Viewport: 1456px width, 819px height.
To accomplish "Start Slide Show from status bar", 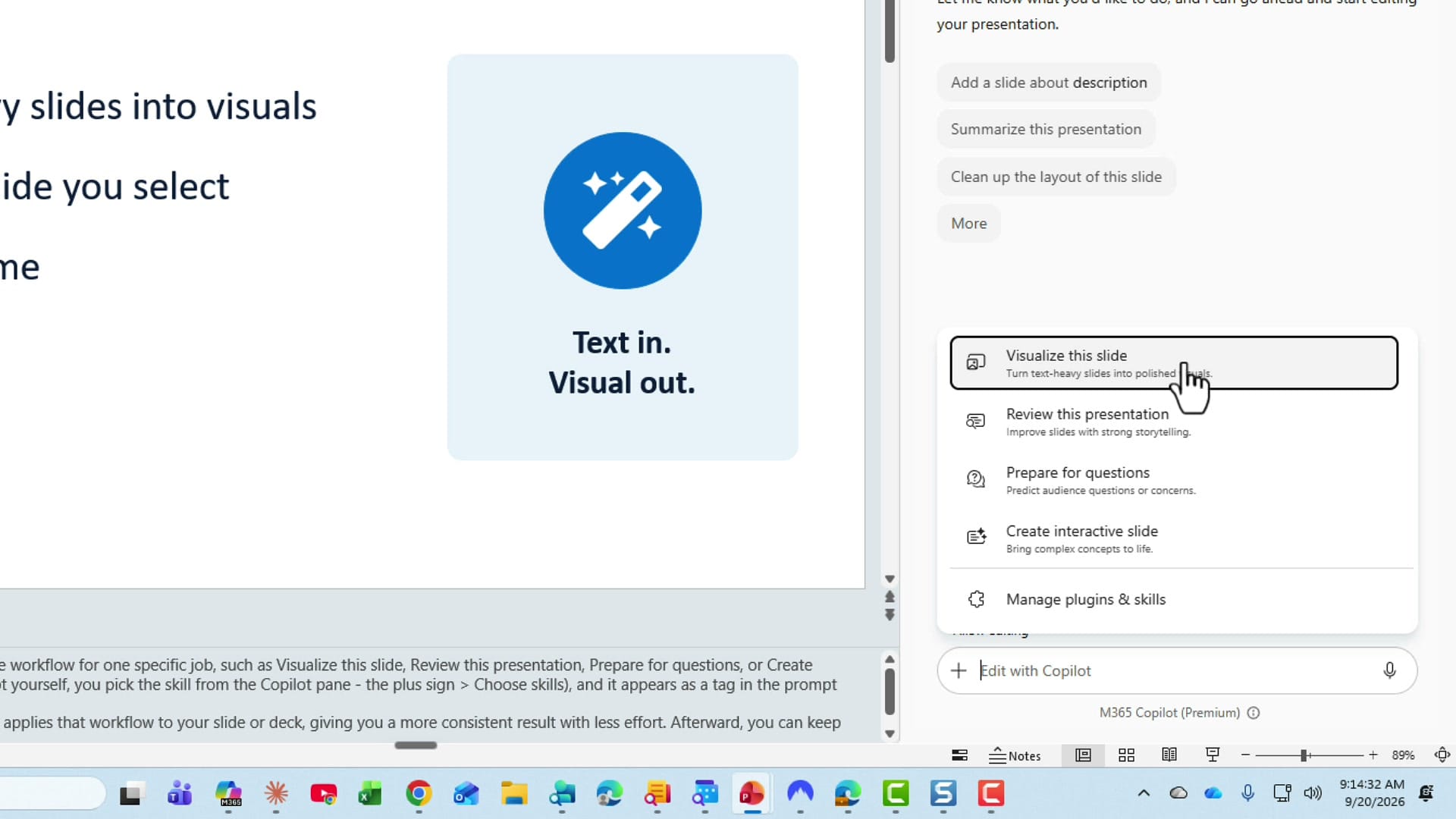I will click(x=1213, y=755).
